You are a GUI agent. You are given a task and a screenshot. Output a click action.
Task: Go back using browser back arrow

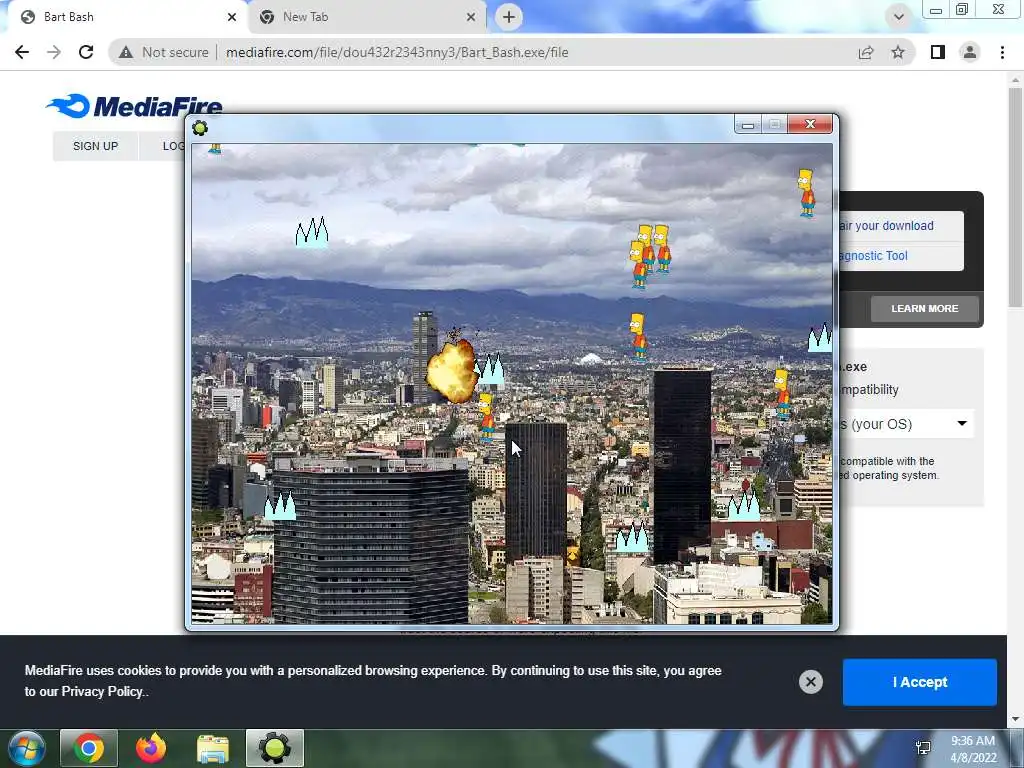(x=22, y=52)
